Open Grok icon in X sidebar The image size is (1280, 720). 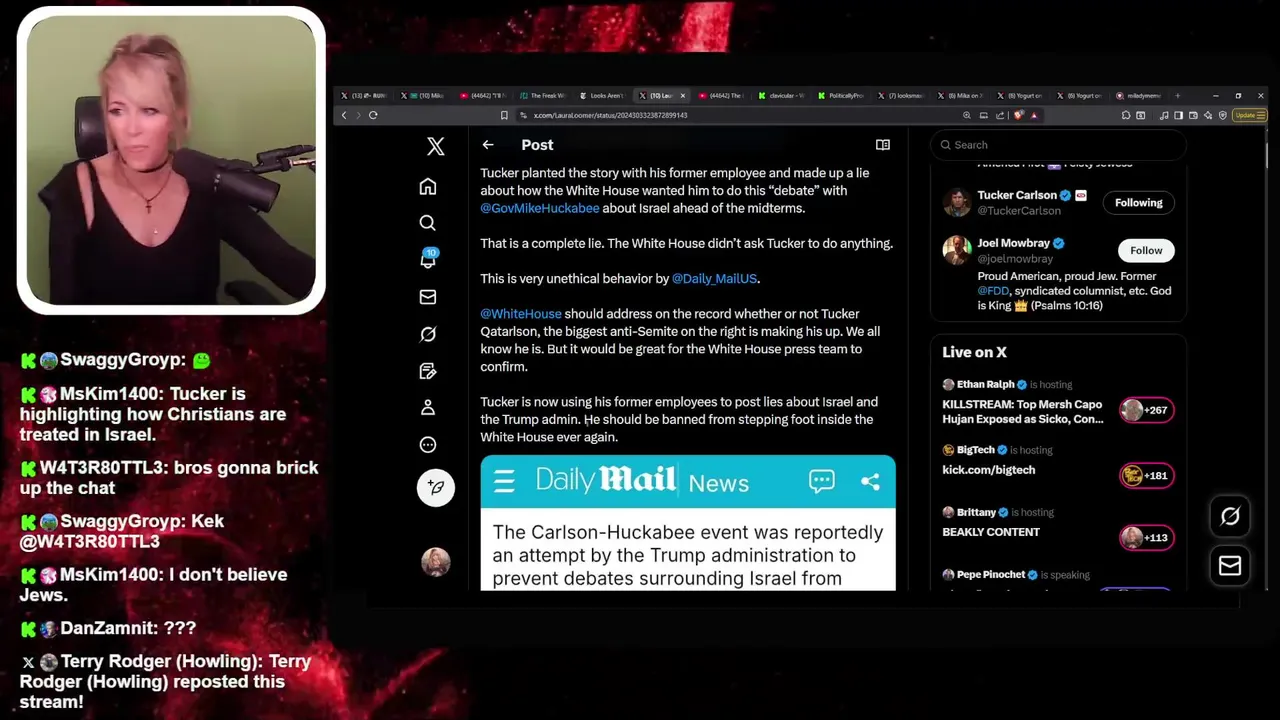point(428,334)
